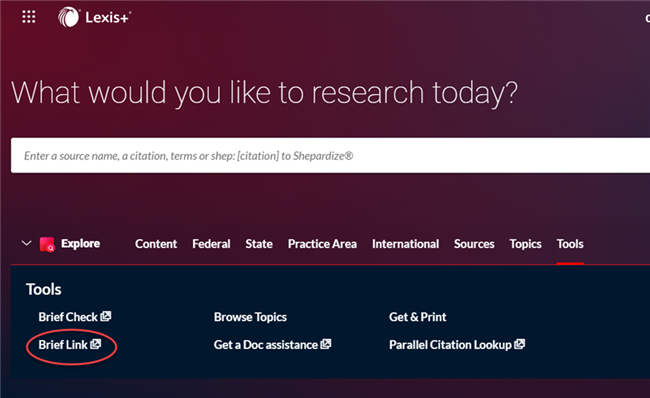The width and height of the screenshot is (650, 398).
Task: Click the red Explore search icon
Action: tap(47, 244)
